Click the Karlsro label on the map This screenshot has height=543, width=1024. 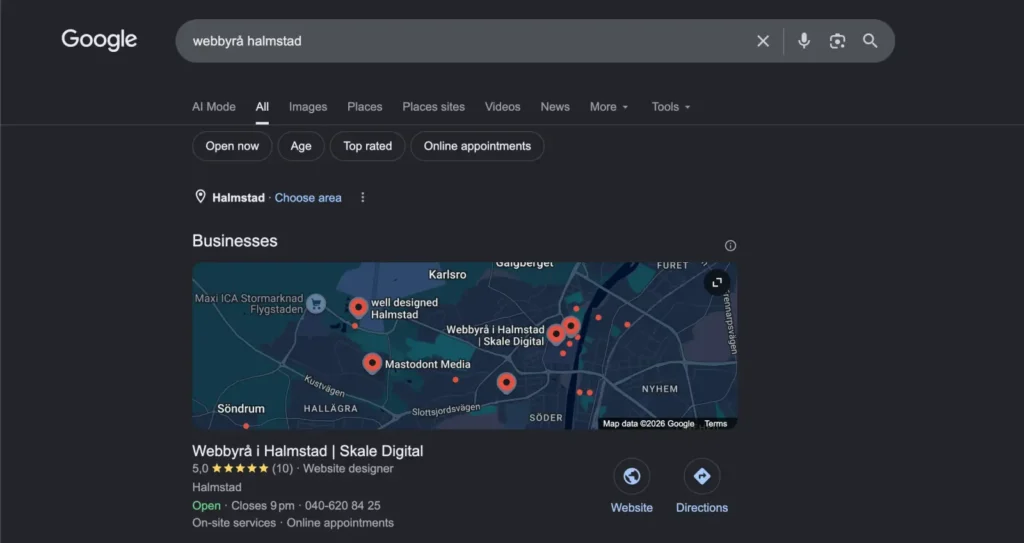[x=447, y=274]
